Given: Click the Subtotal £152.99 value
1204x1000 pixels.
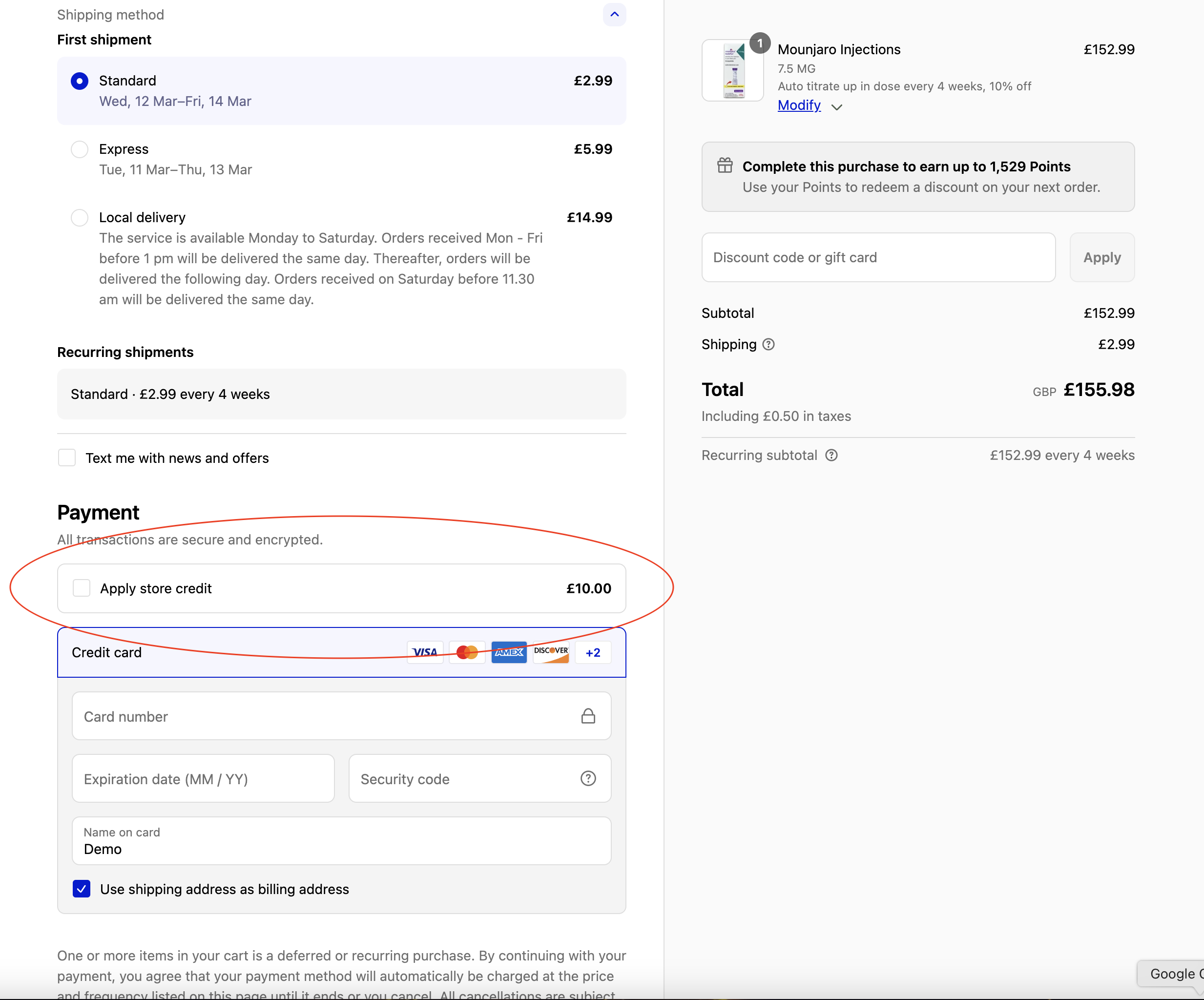Looking at the screenshot, I should pos(1109,313).
